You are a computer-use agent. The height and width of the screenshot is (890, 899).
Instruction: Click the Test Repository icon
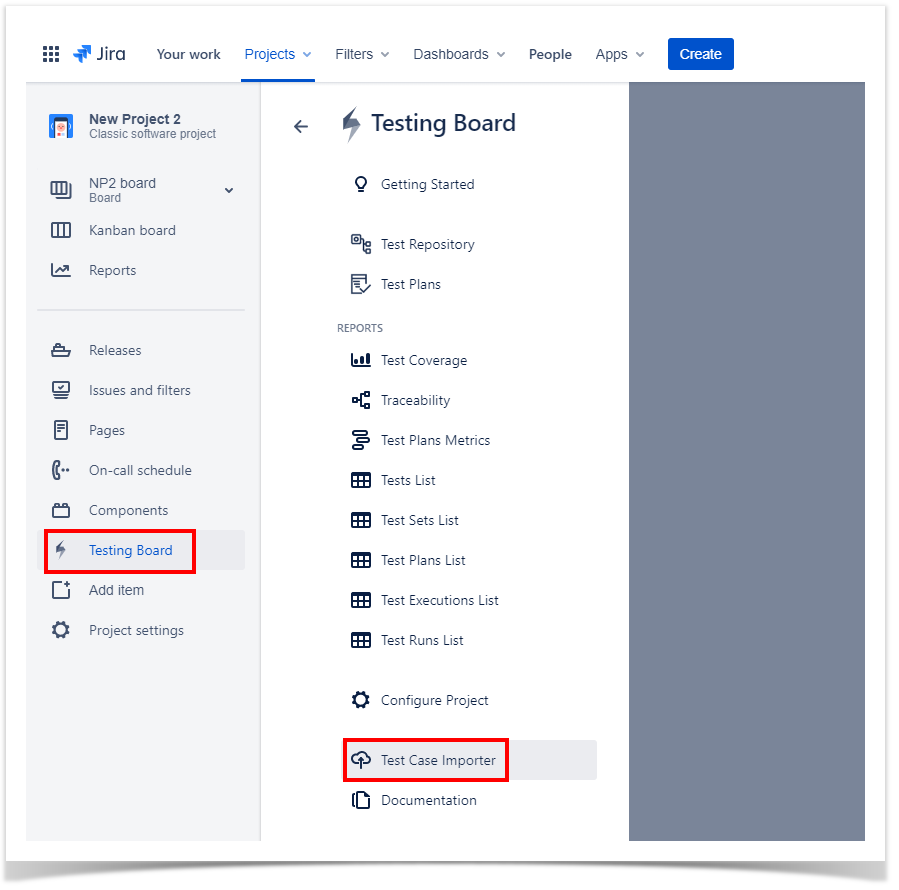[x=361, y=244]
